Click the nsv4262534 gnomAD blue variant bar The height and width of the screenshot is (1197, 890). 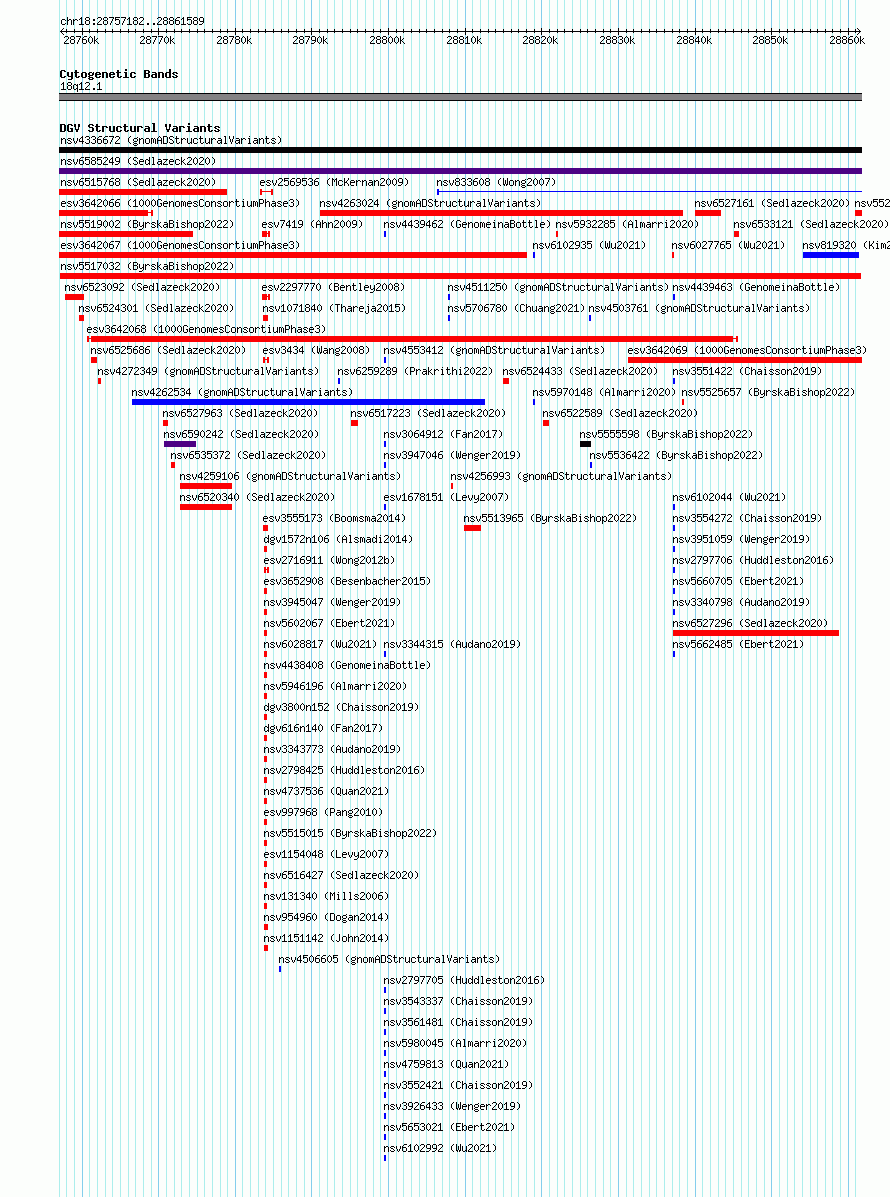308,402
